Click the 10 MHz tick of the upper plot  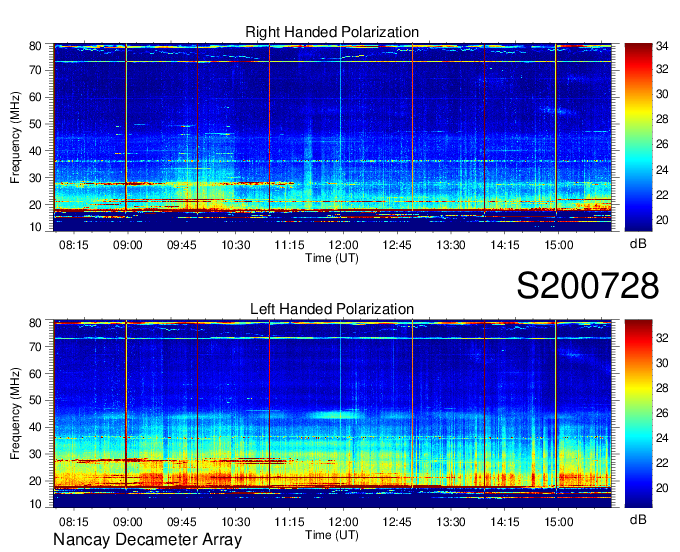pos(35,227)
